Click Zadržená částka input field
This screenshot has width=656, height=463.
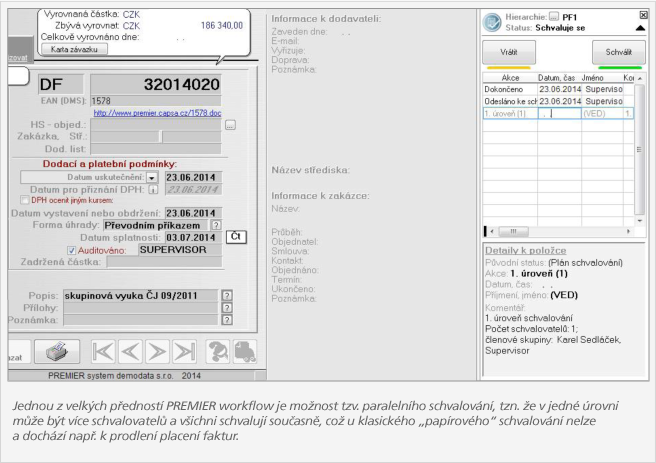coord(164,262)
